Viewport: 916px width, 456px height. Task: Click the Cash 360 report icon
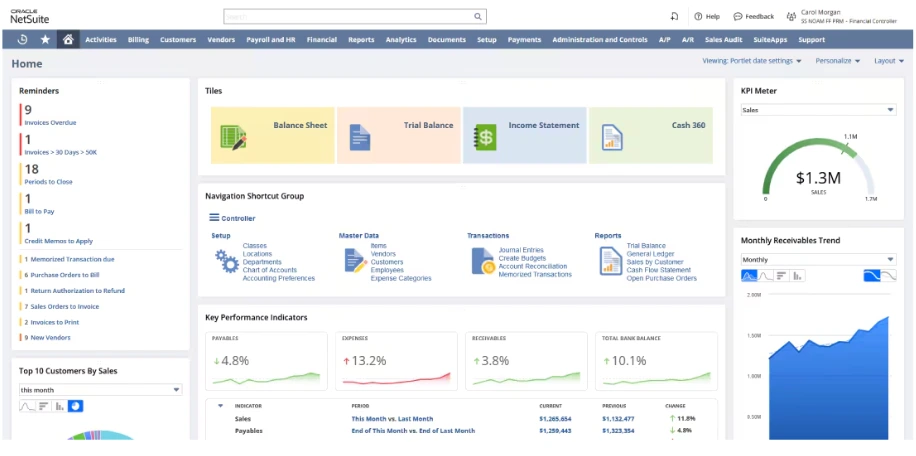(x=612, y=138)
